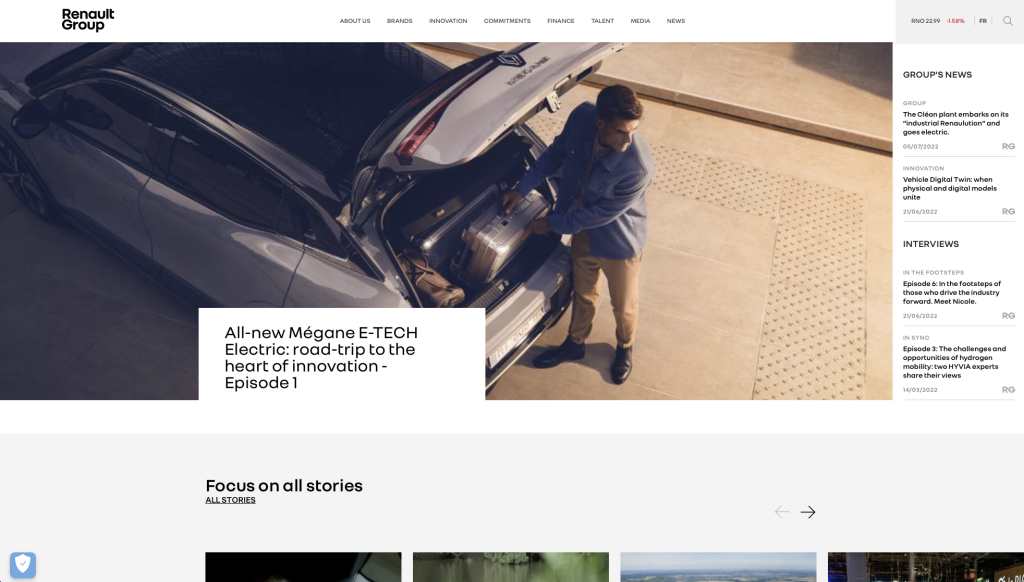View the RNO stock price ticker
Viewport: 1024px width, 582px height.
tap(925, 21)
